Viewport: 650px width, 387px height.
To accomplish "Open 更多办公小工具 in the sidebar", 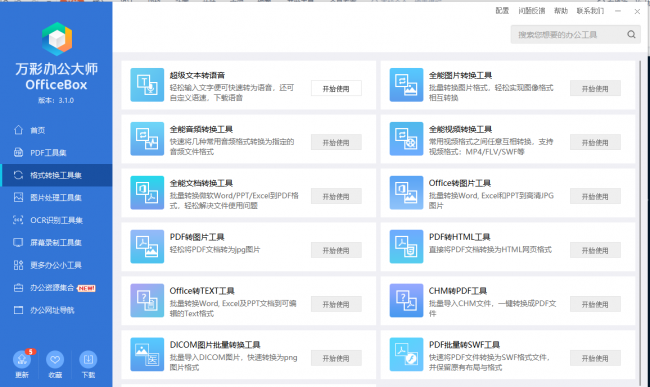I will pyautogui.click(x=56, y=265).
